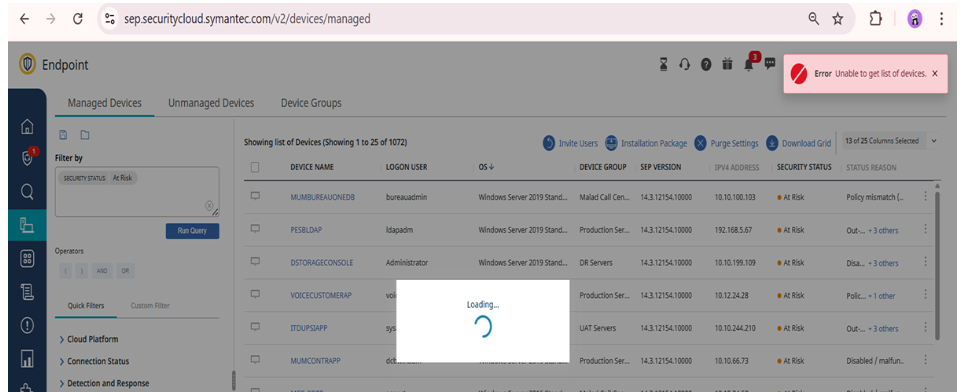Open the bar chart reports icon in the sidebar
967x392 pixels.
pyautogui.click(x=27, y=359)
